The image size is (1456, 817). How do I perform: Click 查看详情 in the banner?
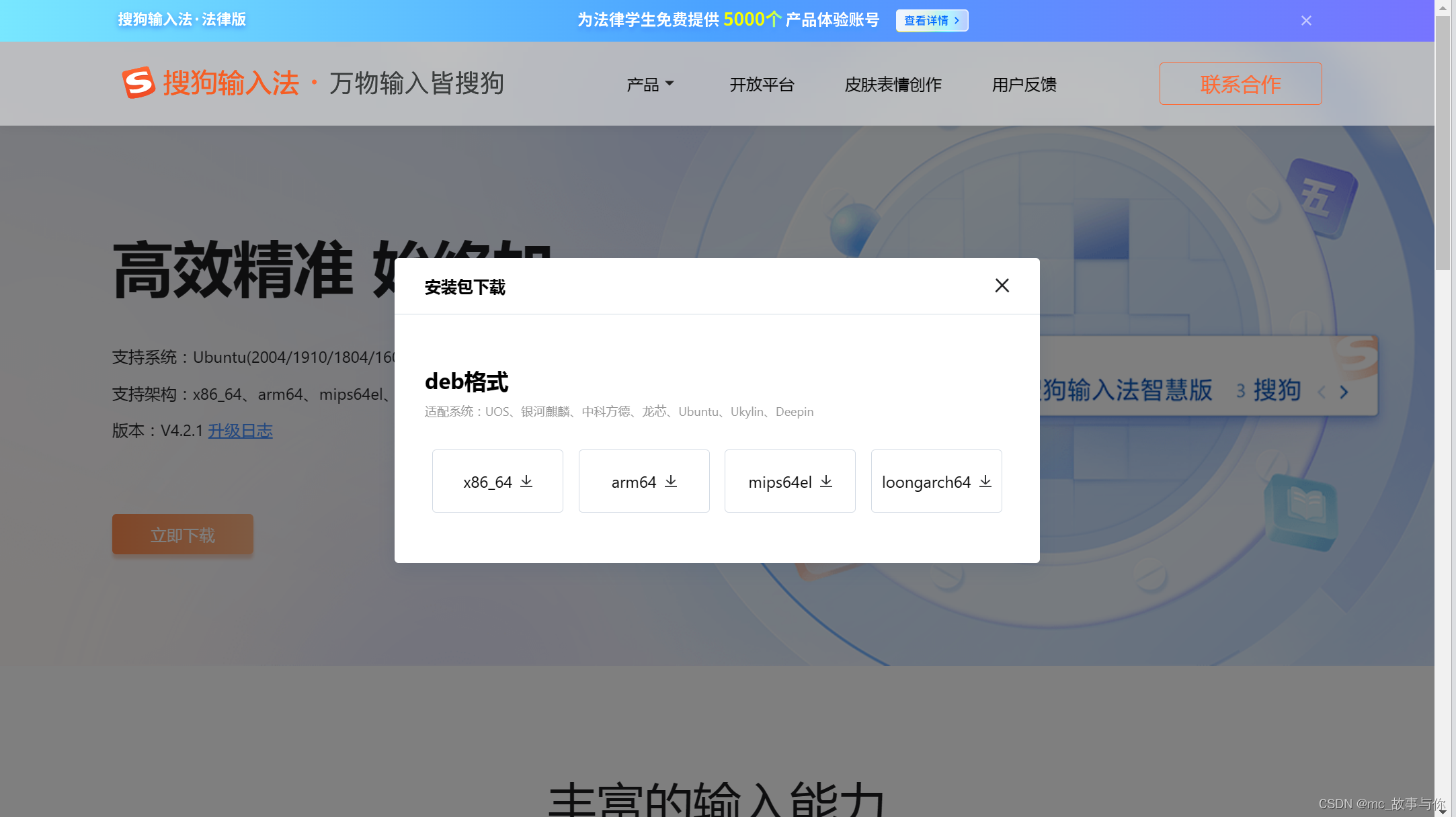point(932,20)
